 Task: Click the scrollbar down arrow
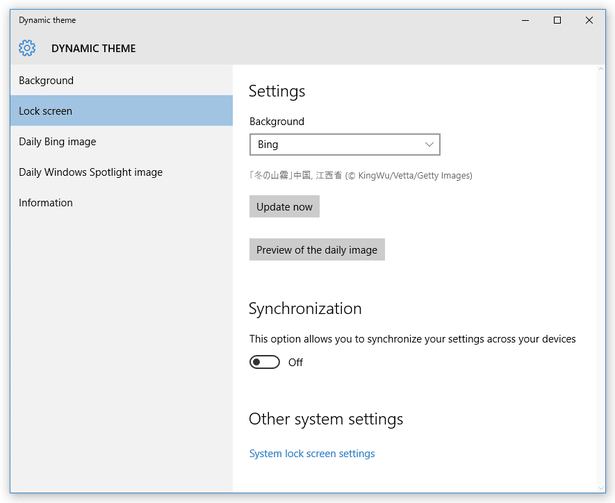(x=601, y=488)
